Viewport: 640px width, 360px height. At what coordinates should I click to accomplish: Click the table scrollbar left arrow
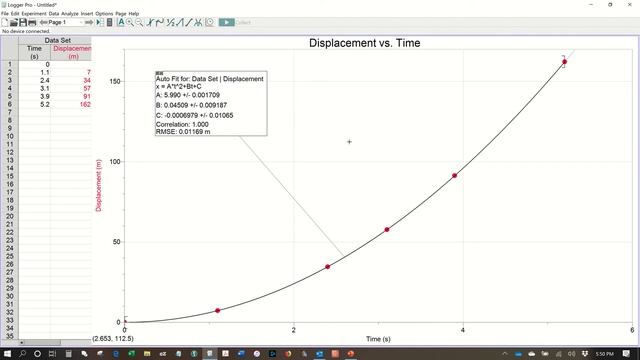(22, 342)
